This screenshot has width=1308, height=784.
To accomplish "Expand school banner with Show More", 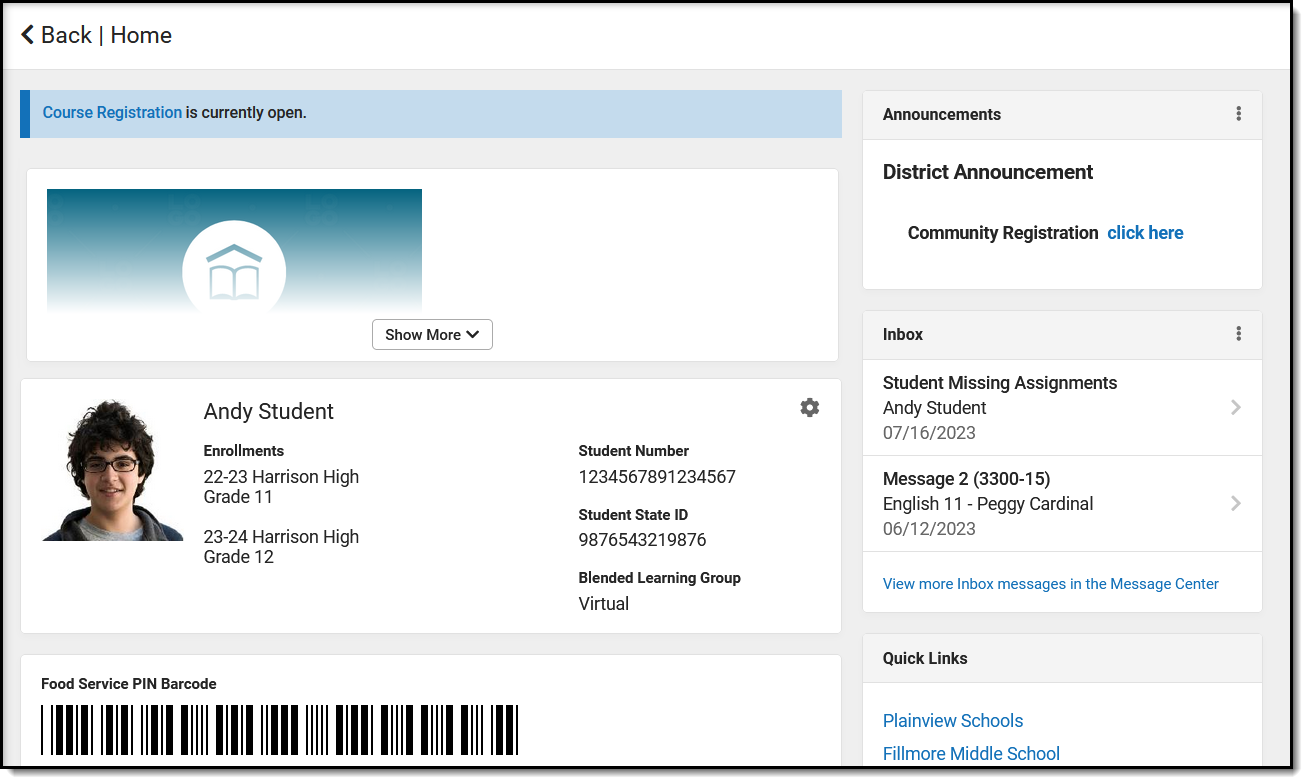I will [432, 335].
